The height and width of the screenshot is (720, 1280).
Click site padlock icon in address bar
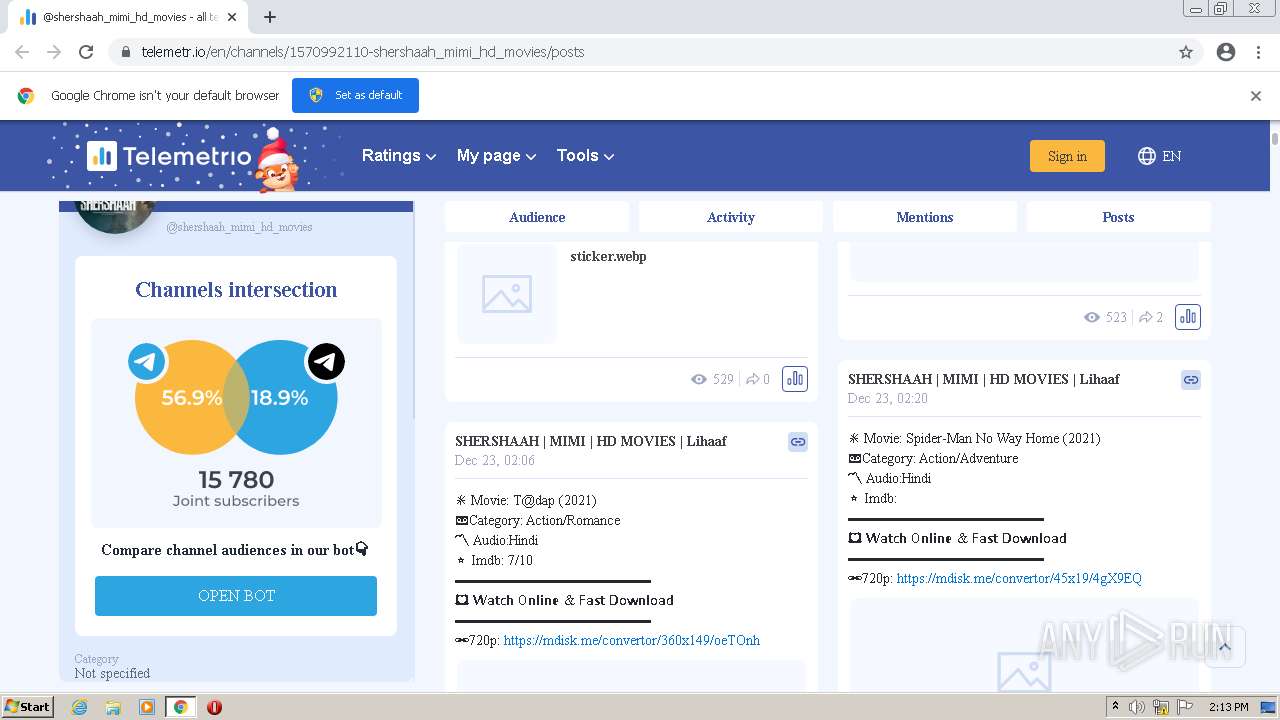pyautogui.click(x=126, y=52)
